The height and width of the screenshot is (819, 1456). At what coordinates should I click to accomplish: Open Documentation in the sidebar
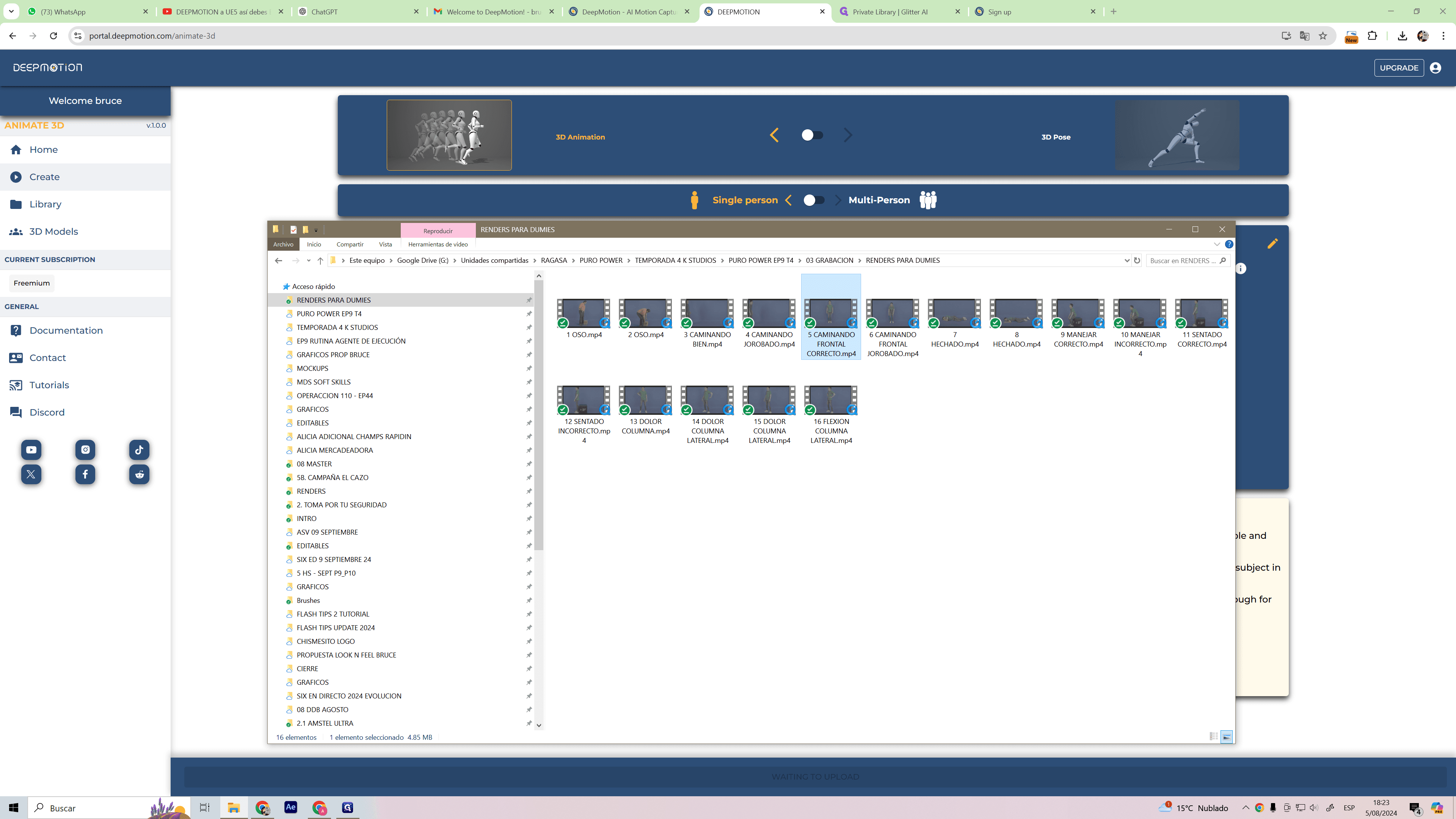(85, 331)
